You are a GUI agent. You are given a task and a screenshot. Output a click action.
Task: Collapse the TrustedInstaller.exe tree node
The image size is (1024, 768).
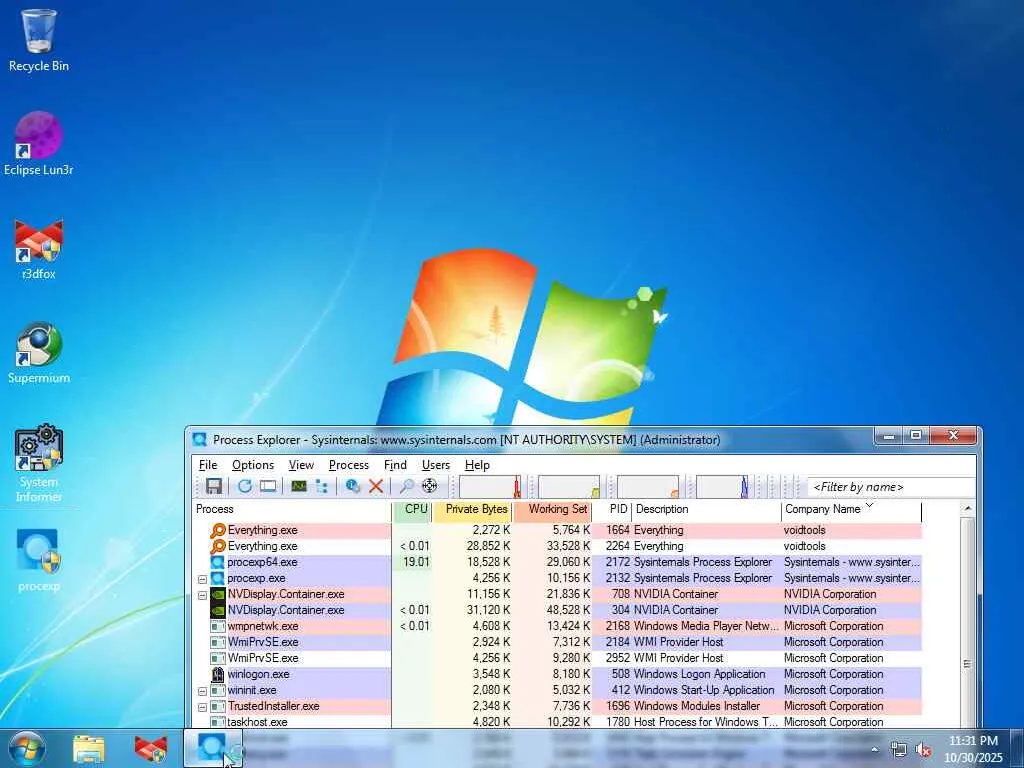[202, 707]
